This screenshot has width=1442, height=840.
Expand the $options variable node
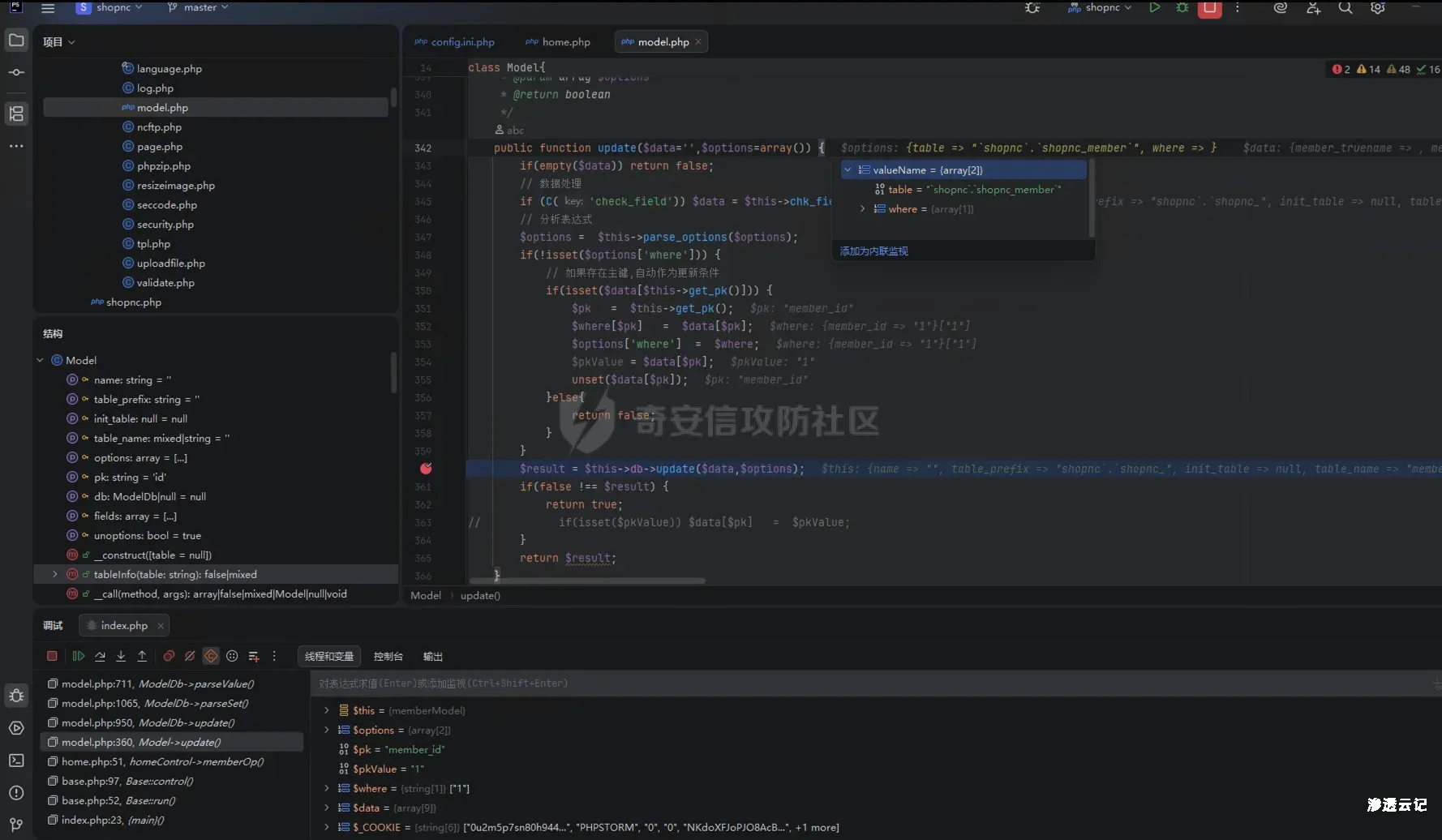click(x=327, y=730)
